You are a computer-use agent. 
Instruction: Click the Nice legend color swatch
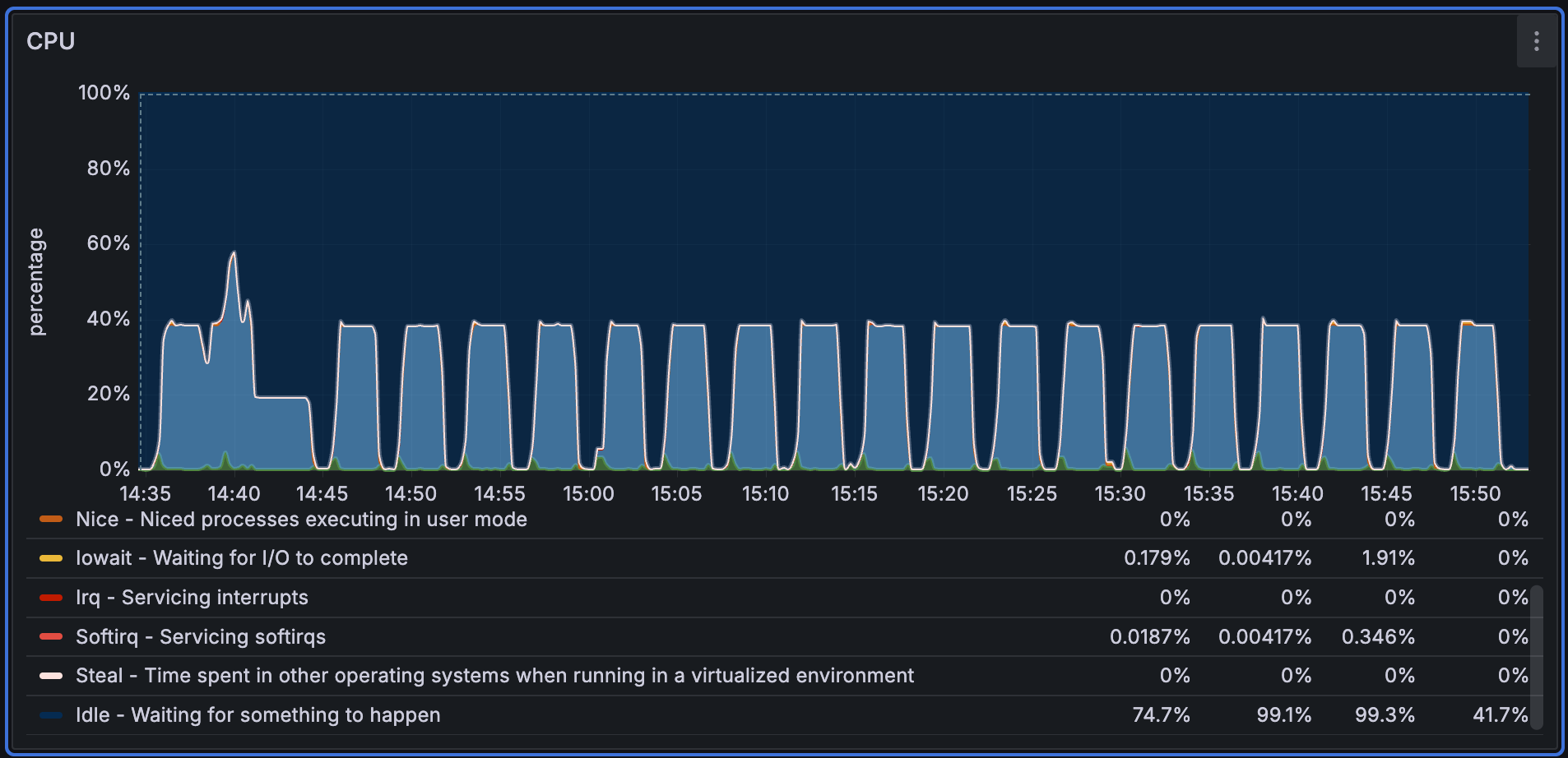pyautogui.click(x=51, y=519)
